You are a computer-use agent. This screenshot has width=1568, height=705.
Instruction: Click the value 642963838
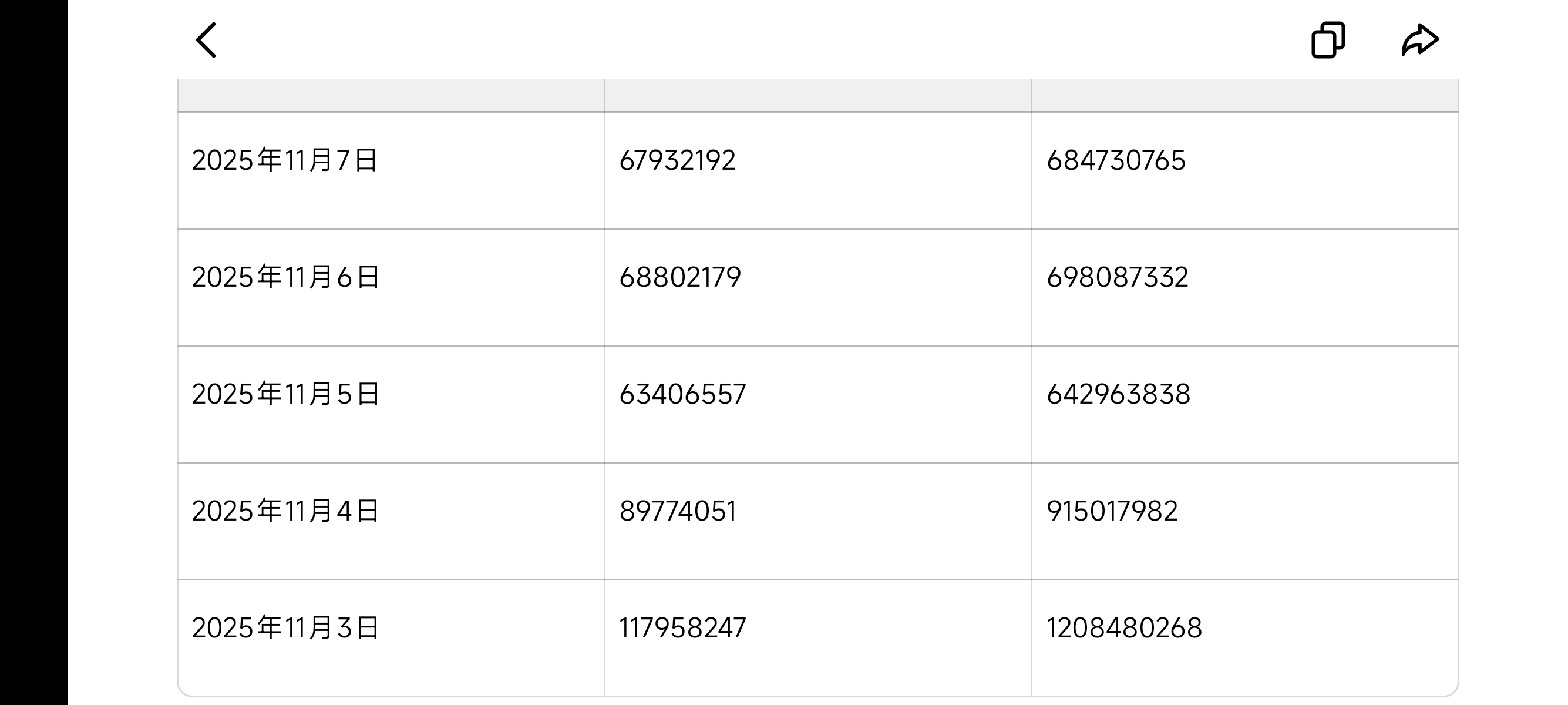(1118, 395)
